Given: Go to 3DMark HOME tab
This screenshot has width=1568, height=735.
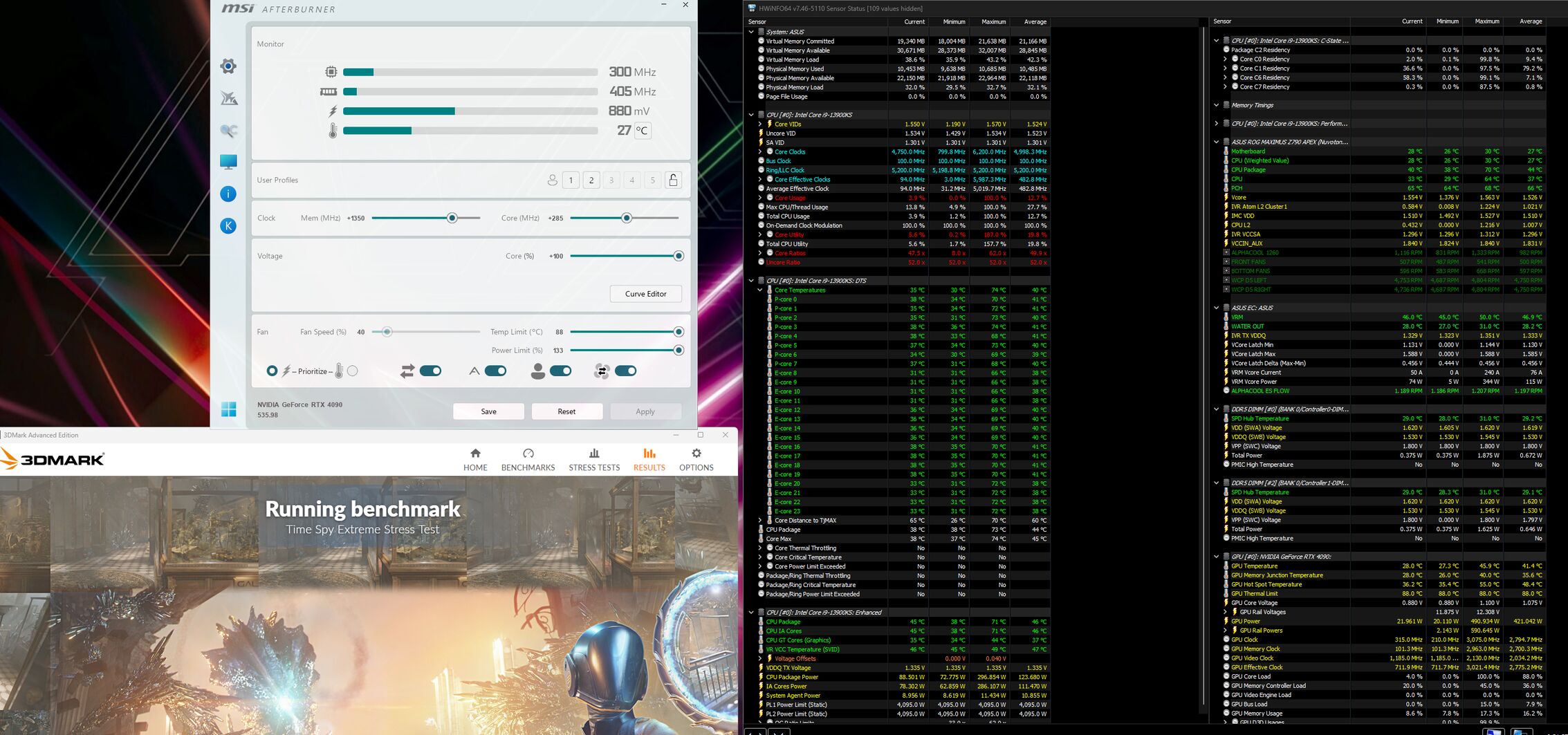Looking at the screenshot, I should [475, 460].
